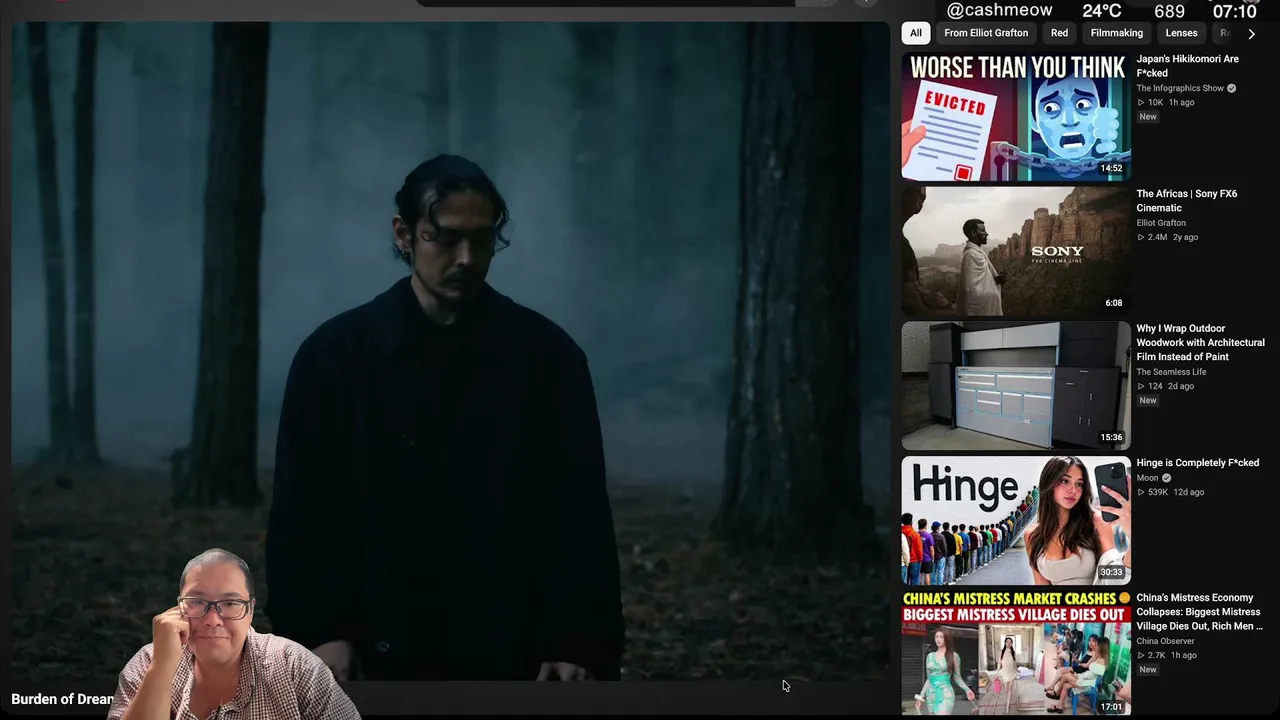Click the New badge under Japan's Hikikomori video

1148,117
